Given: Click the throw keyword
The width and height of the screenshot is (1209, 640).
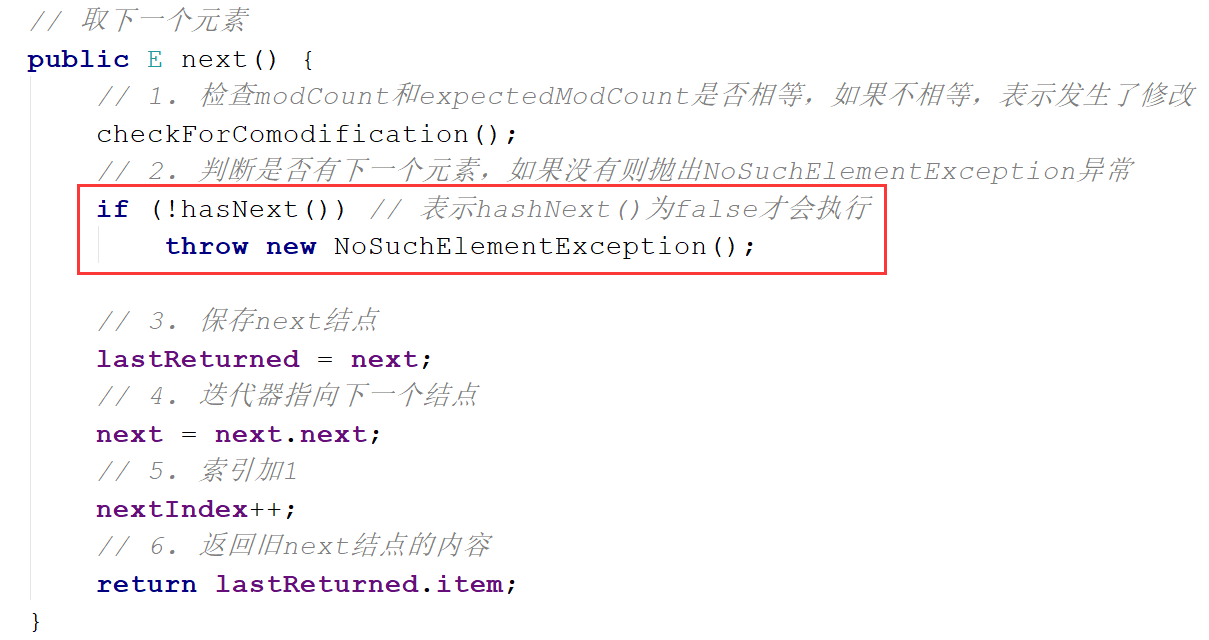Looking at the screenshot, I should pyautogui.click(x=206, y=246).
